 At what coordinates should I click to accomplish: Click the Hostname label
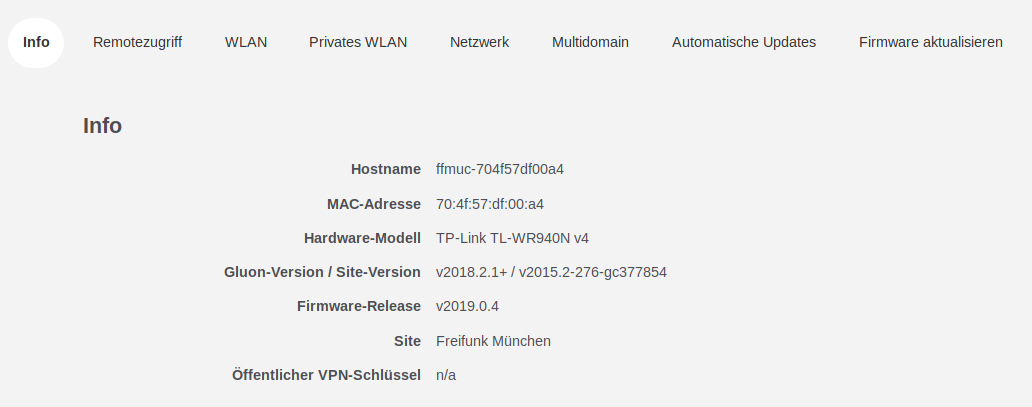click(386, 169)
